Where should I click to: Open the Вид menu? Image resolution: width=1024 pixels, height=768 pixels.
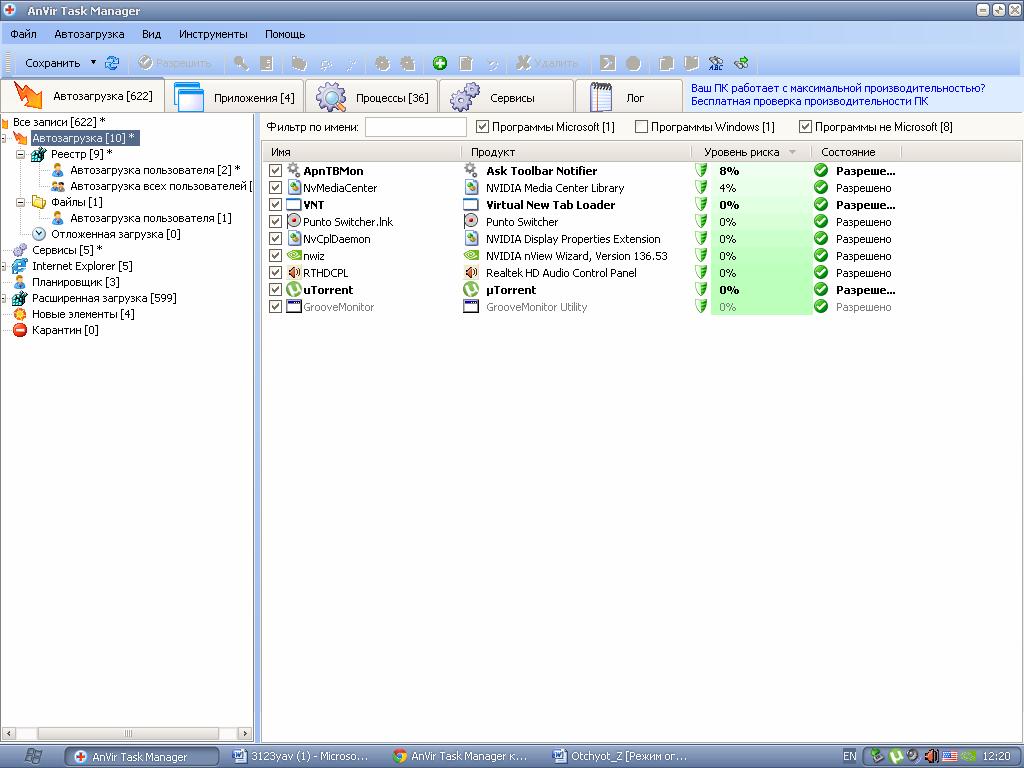coord(152,34)
